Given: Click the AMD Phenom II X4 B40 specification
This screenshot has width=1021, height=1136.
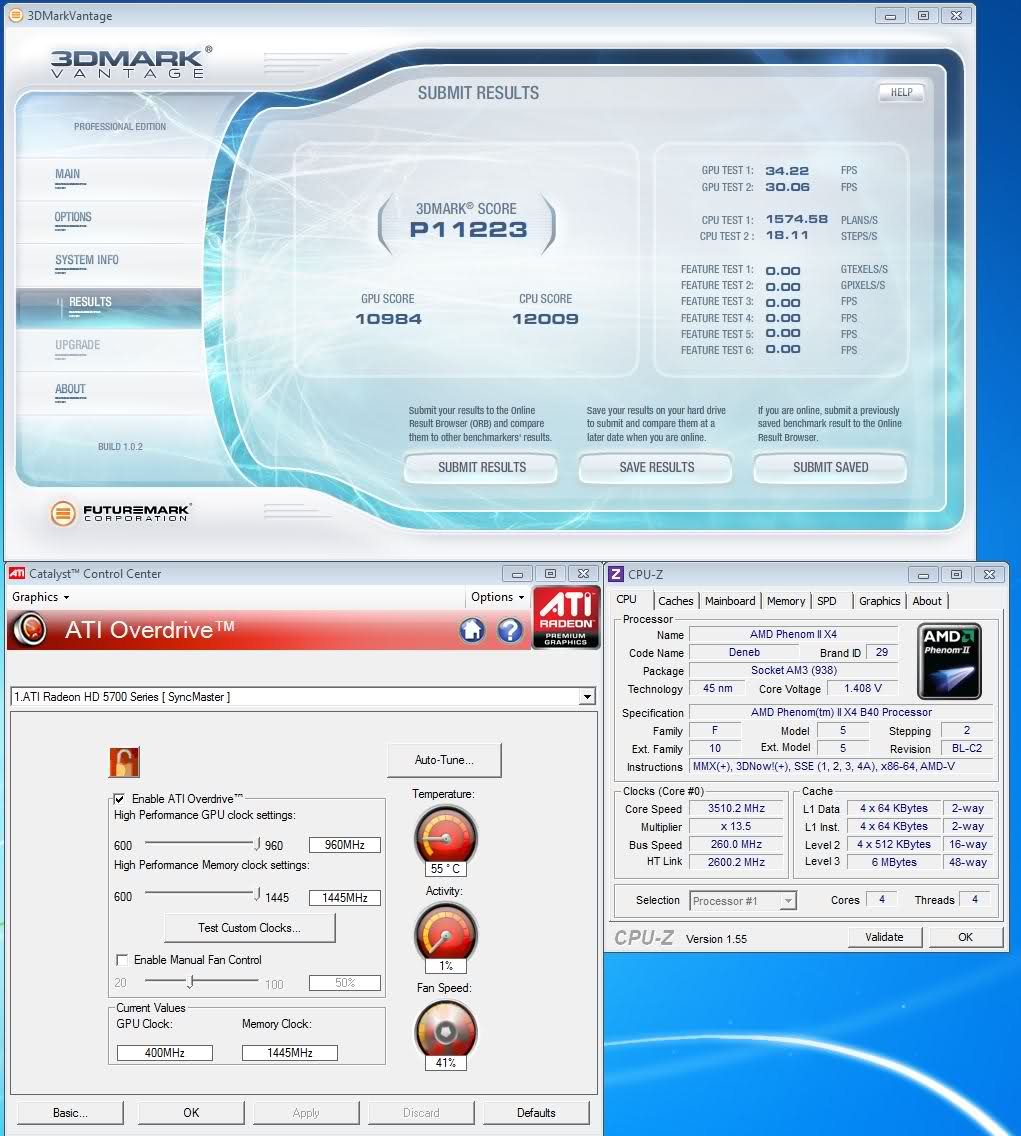Looking at the screenshot, I should coord(841,712).
